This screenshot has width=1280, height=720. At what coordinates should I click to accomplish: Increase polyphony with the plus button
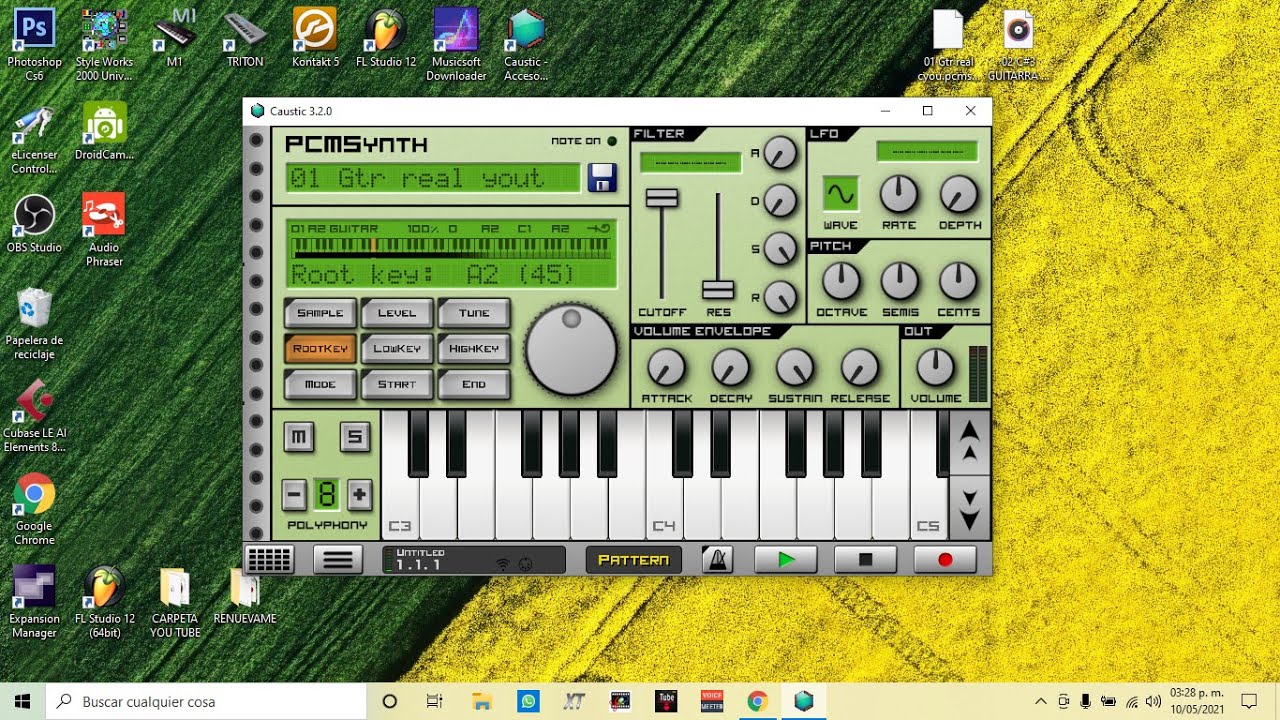click(x=360, y=494)
